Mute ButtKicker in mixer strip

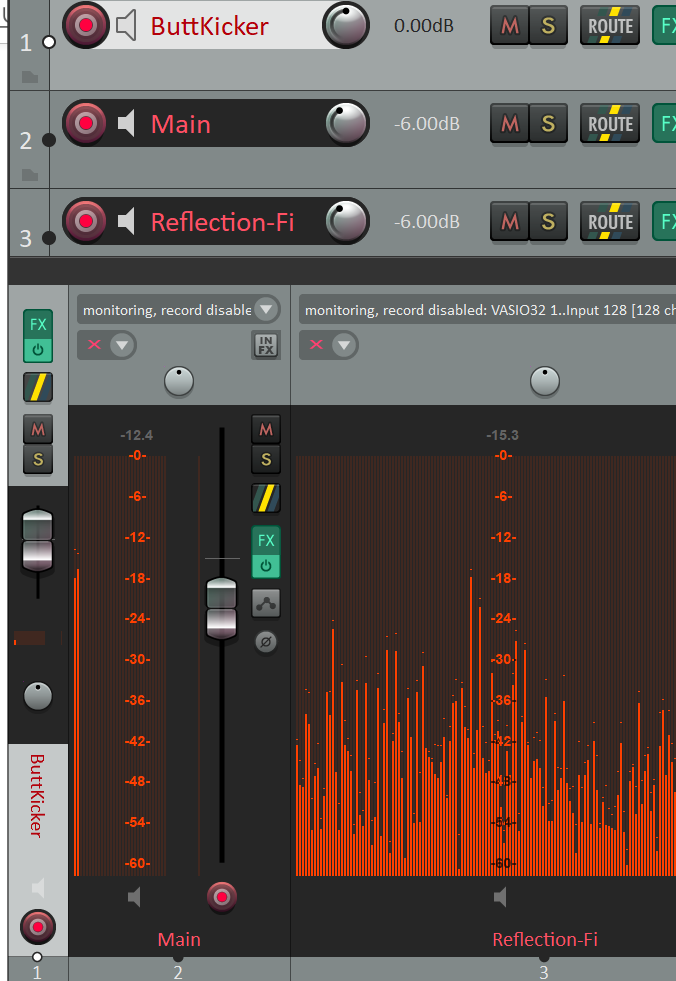coord(38,429)
